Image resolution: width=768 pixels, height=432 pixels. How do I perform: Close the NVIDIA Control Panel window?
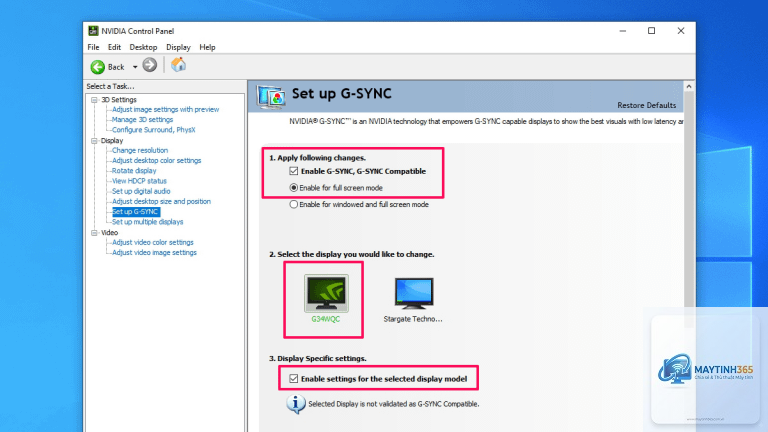[681, 31]
